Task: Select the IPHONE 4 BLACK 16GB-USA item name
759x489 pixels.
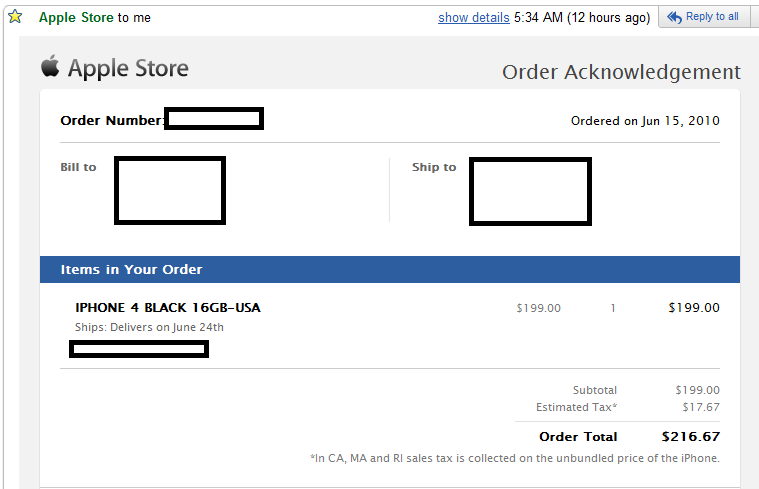Action: point(168,308)
